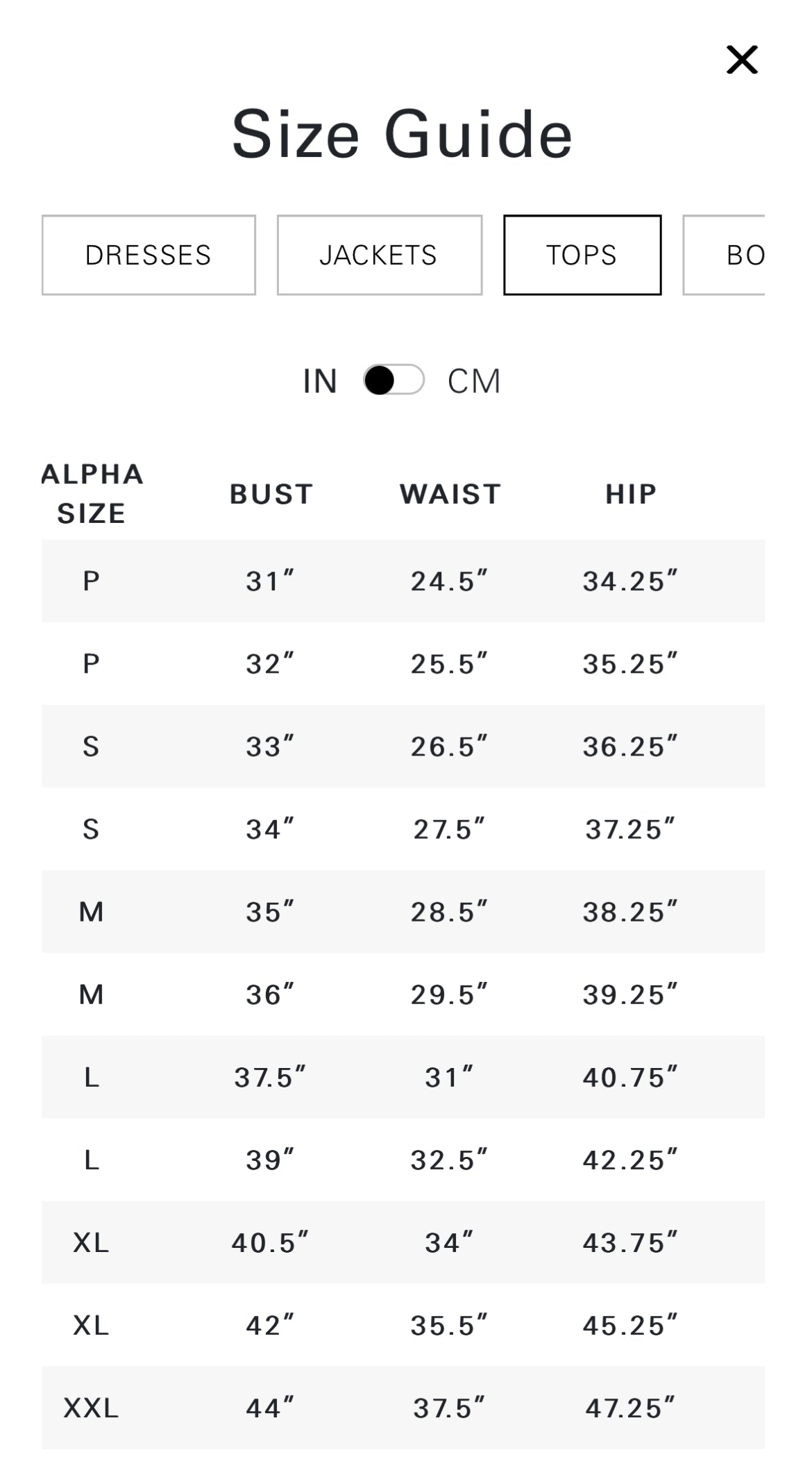Click the 34.25" hip value
The height and width of the screenshot is (1468, 812).
click(x=629, y=581)
